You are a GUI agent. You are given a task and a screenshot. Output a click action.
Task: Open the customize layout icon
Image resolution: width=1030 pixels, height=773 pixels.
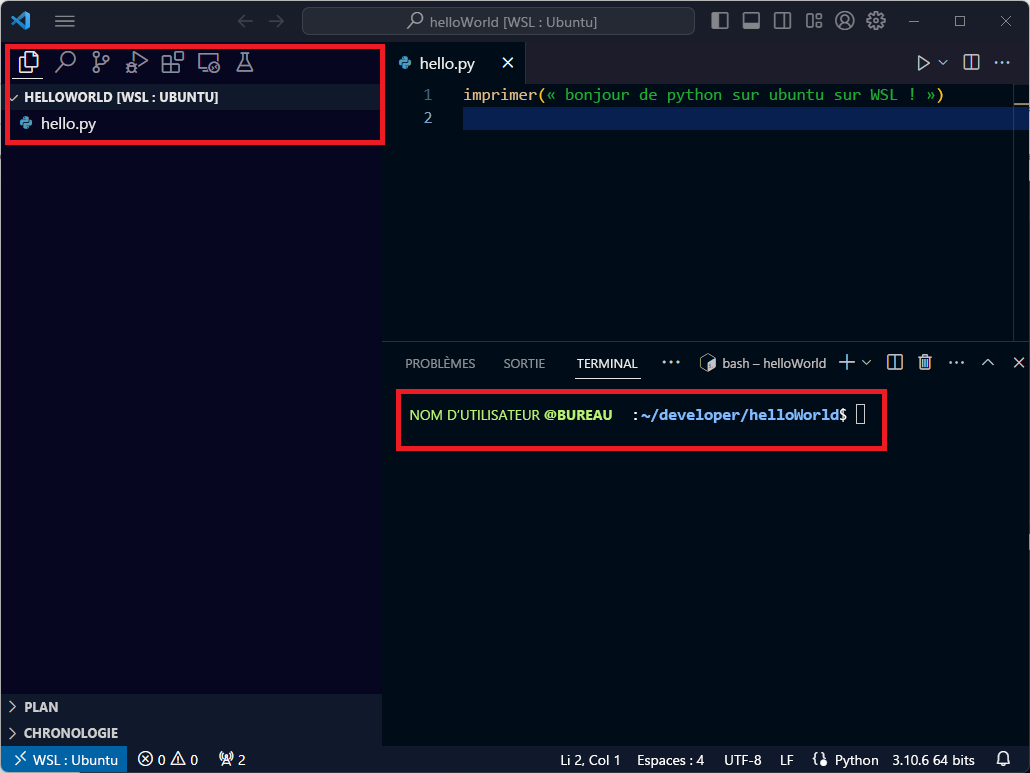tap(814, 21)
